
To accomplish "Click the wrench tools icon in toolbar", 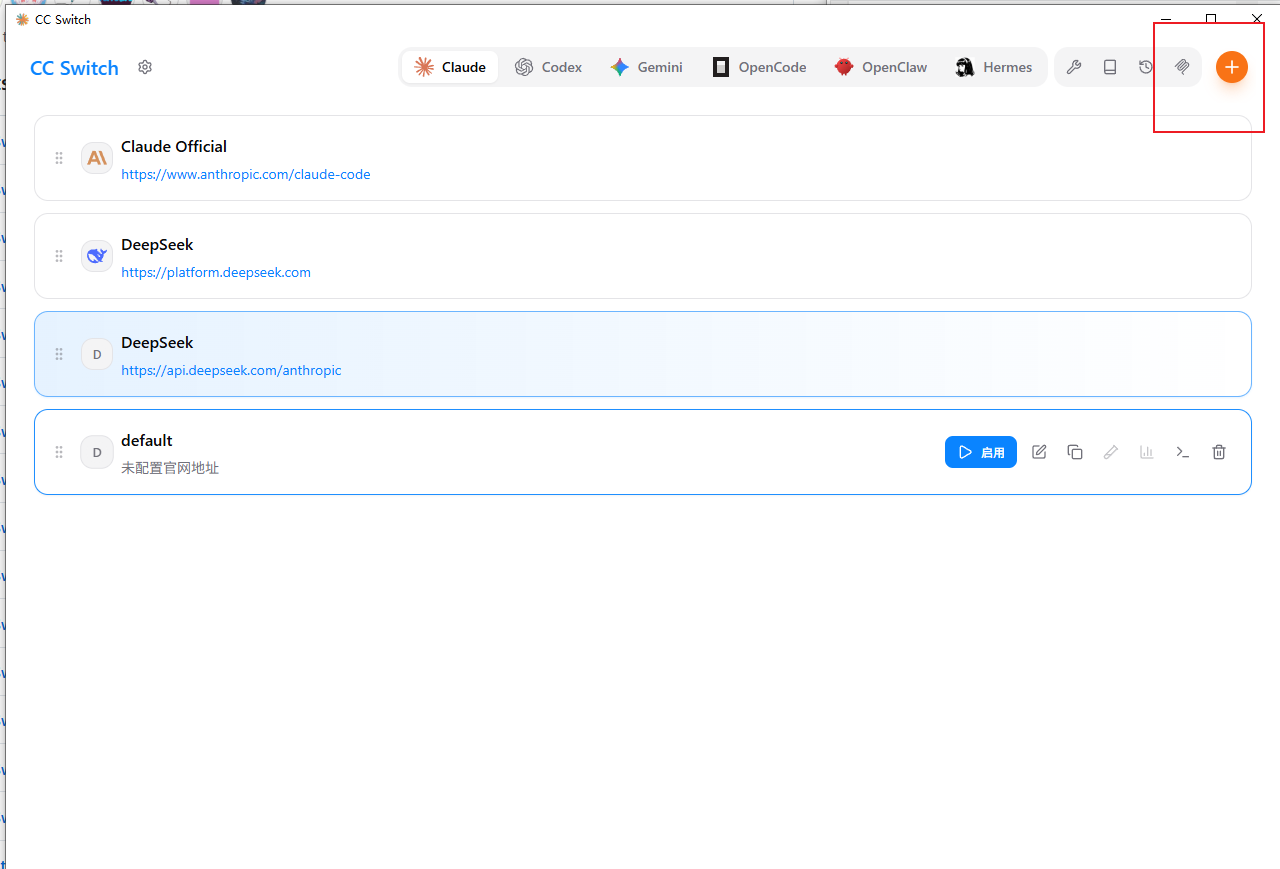I will tap(1074, 67).
